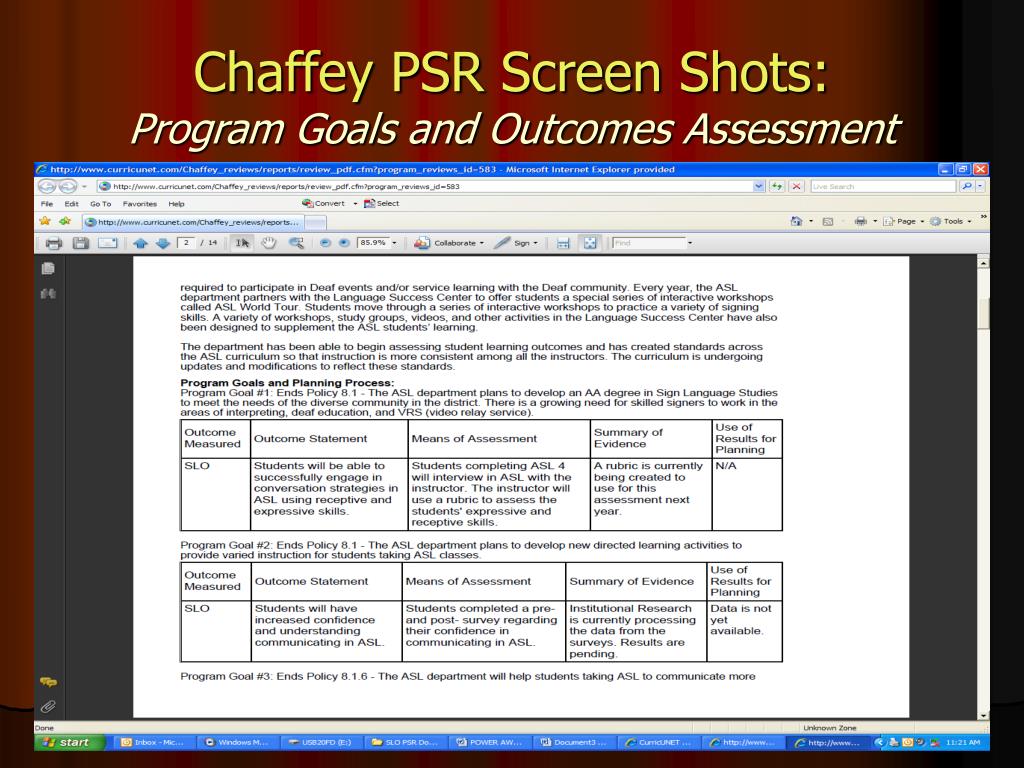Open the Pages panel in left sidebar

tap(48, 268)
